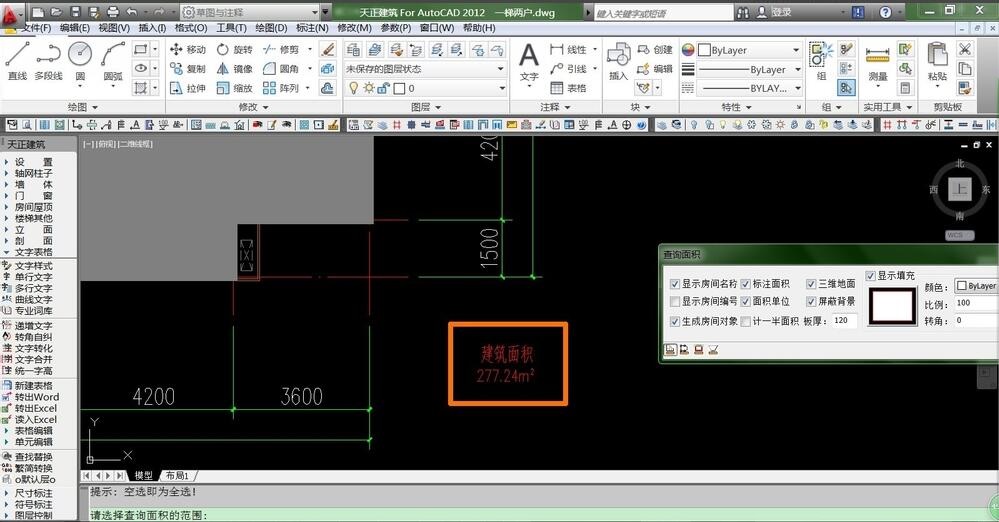Click 单行文字 command in the sidebar
Viewport: 999px width, 522px height.
[x=33, y=277]
